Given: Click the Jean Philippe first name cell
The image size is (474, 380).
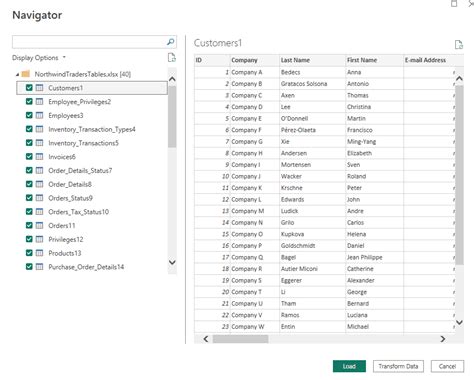Looking at the screenshot, I should point(374,257).
